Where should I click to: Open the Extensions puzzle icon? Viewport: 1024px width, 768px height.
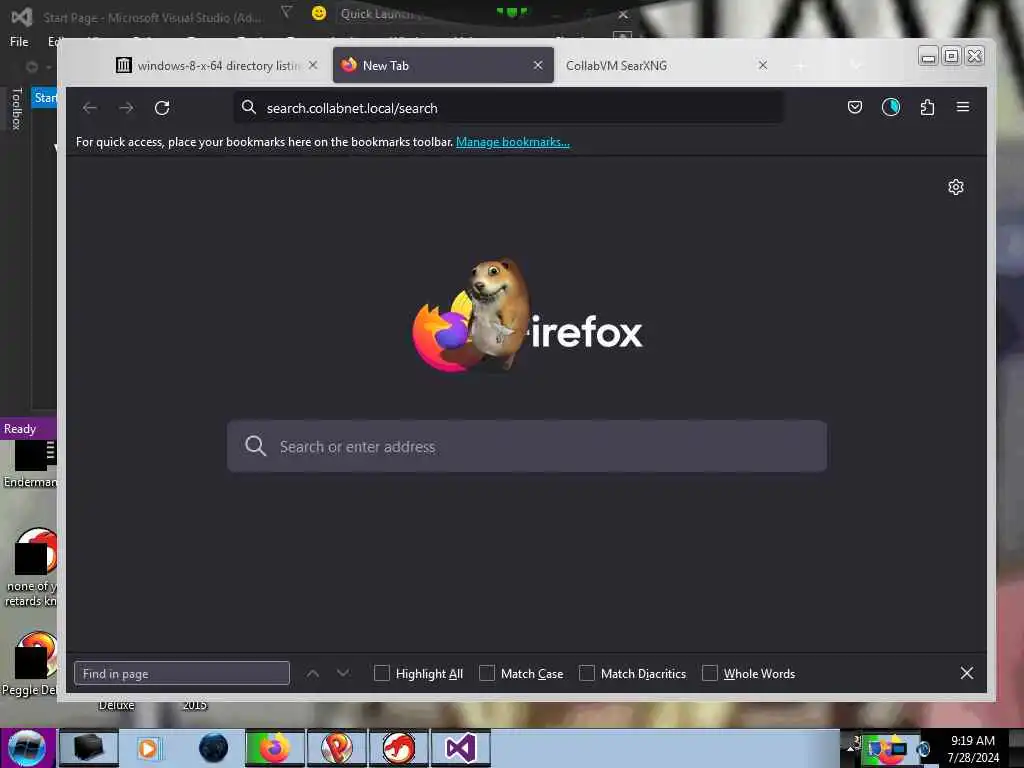click(x=927, y=107)
